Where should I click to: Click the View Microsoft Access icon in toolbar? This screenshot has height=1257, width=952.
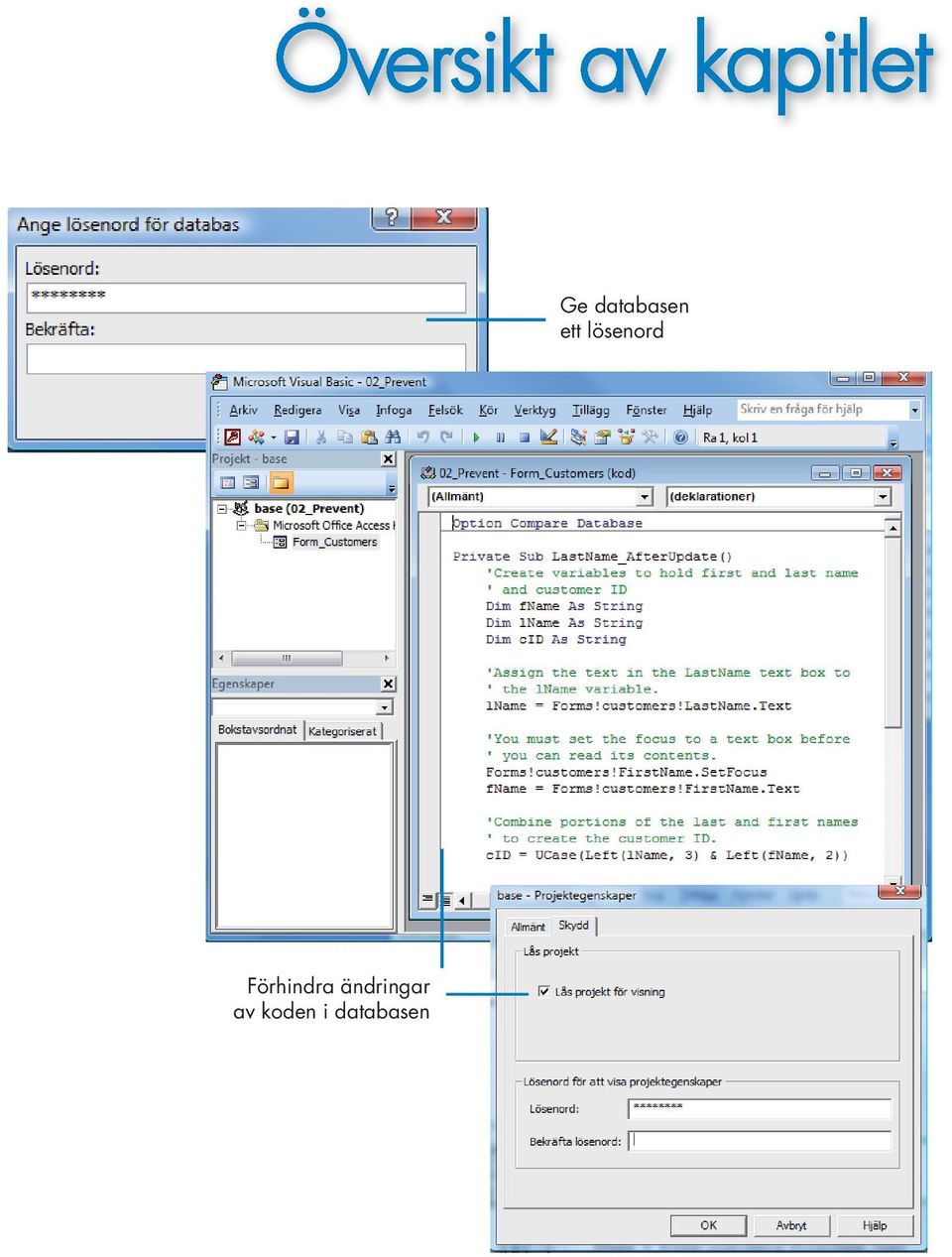233,438
